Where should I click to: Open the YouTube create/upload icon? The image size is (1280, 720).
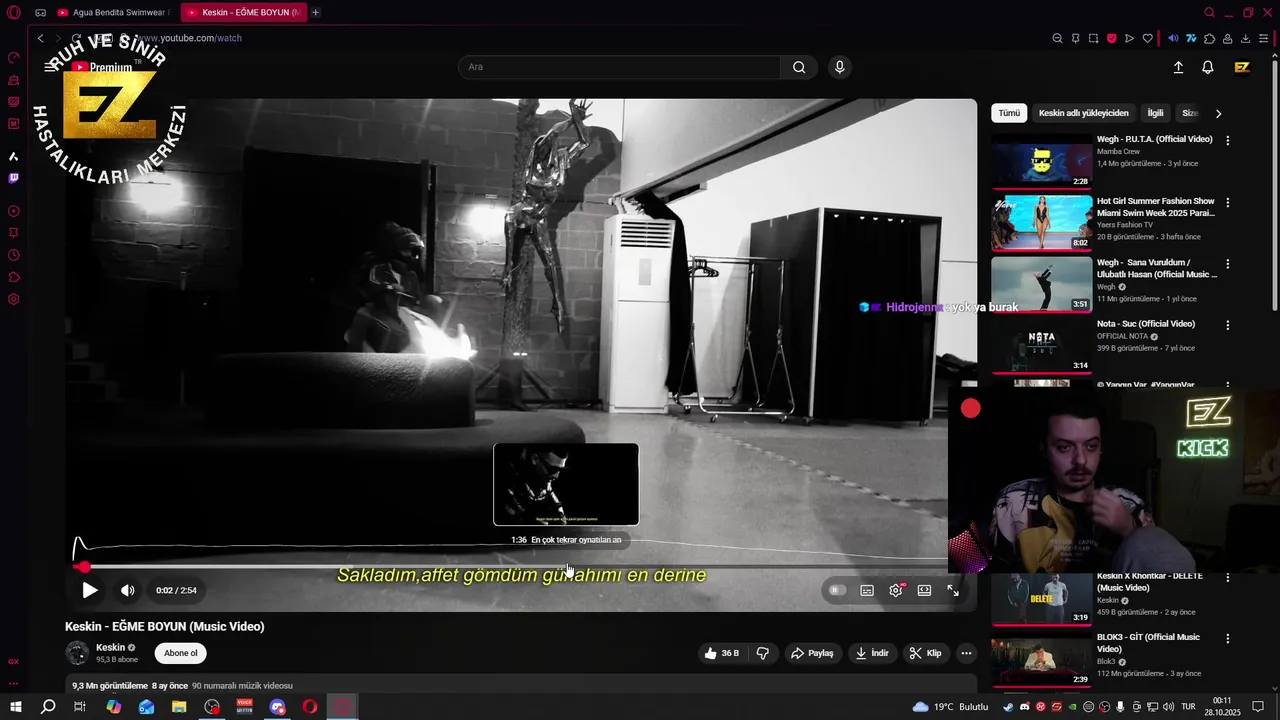pyautogui.click(x=1178, y=67)
